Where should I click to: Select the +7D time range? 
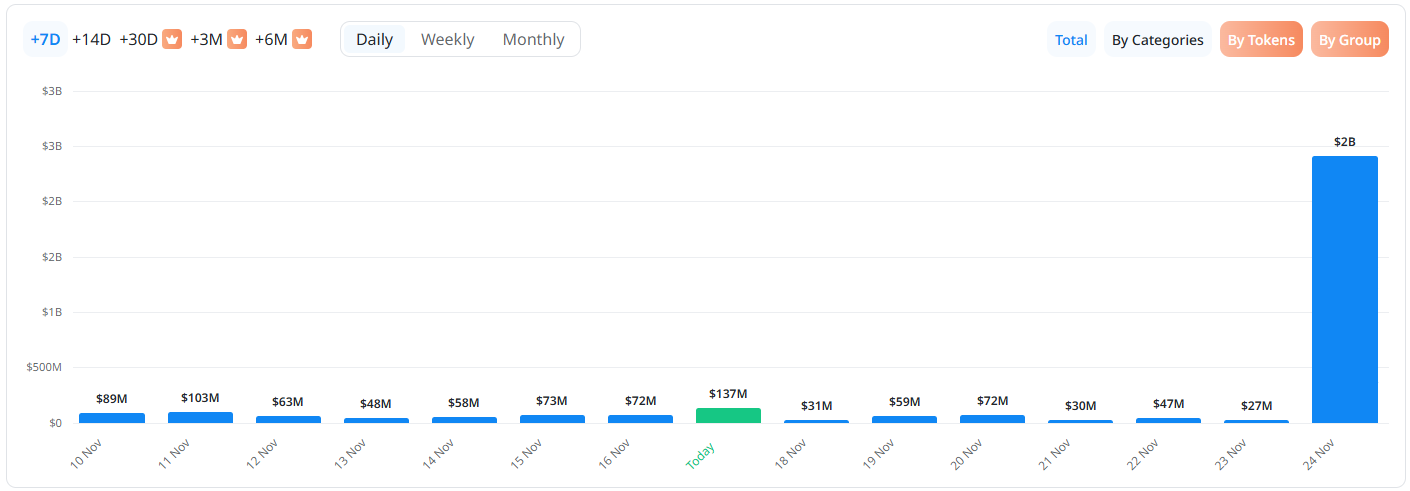coord(45,40)
